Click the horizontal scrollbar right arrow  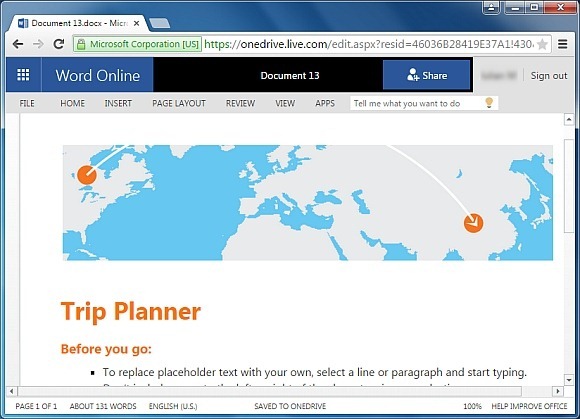click(557, 391)
